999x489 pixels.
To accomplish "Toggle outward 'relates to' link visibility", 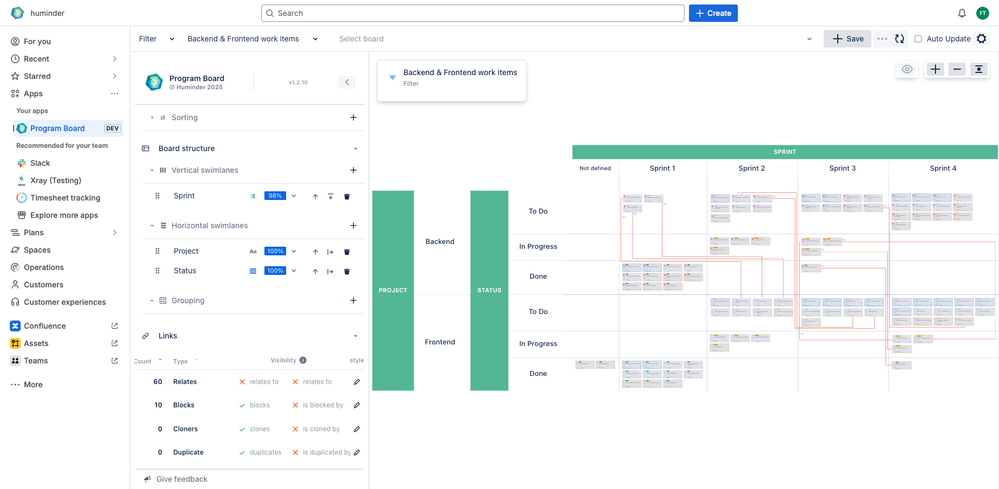I will (x=242, y=382).
